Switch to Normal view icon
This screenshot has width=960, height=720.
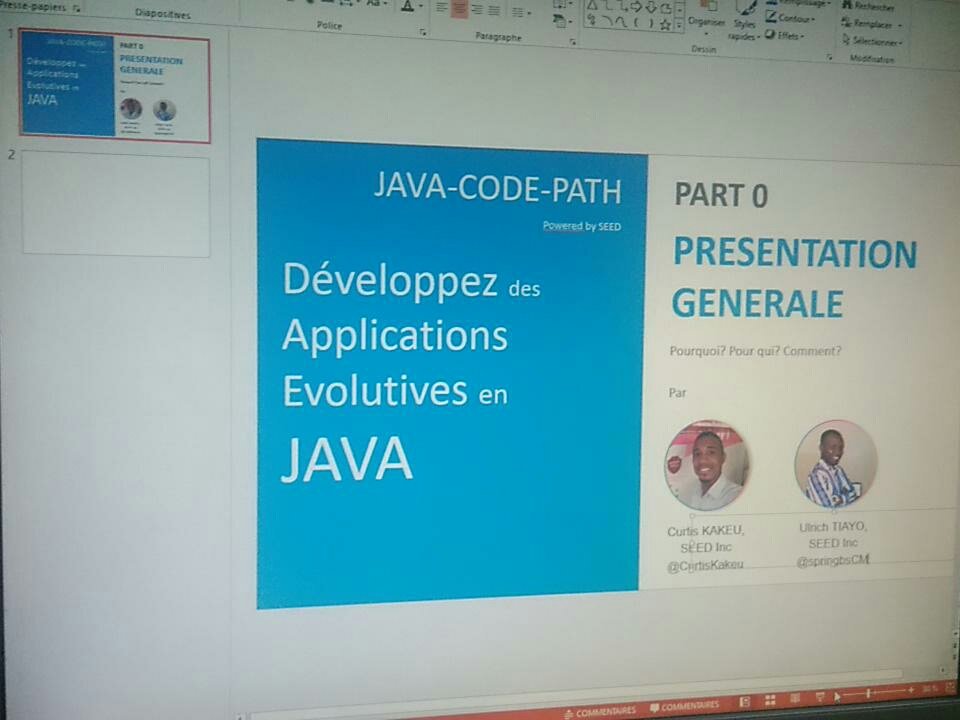[744, 702]
